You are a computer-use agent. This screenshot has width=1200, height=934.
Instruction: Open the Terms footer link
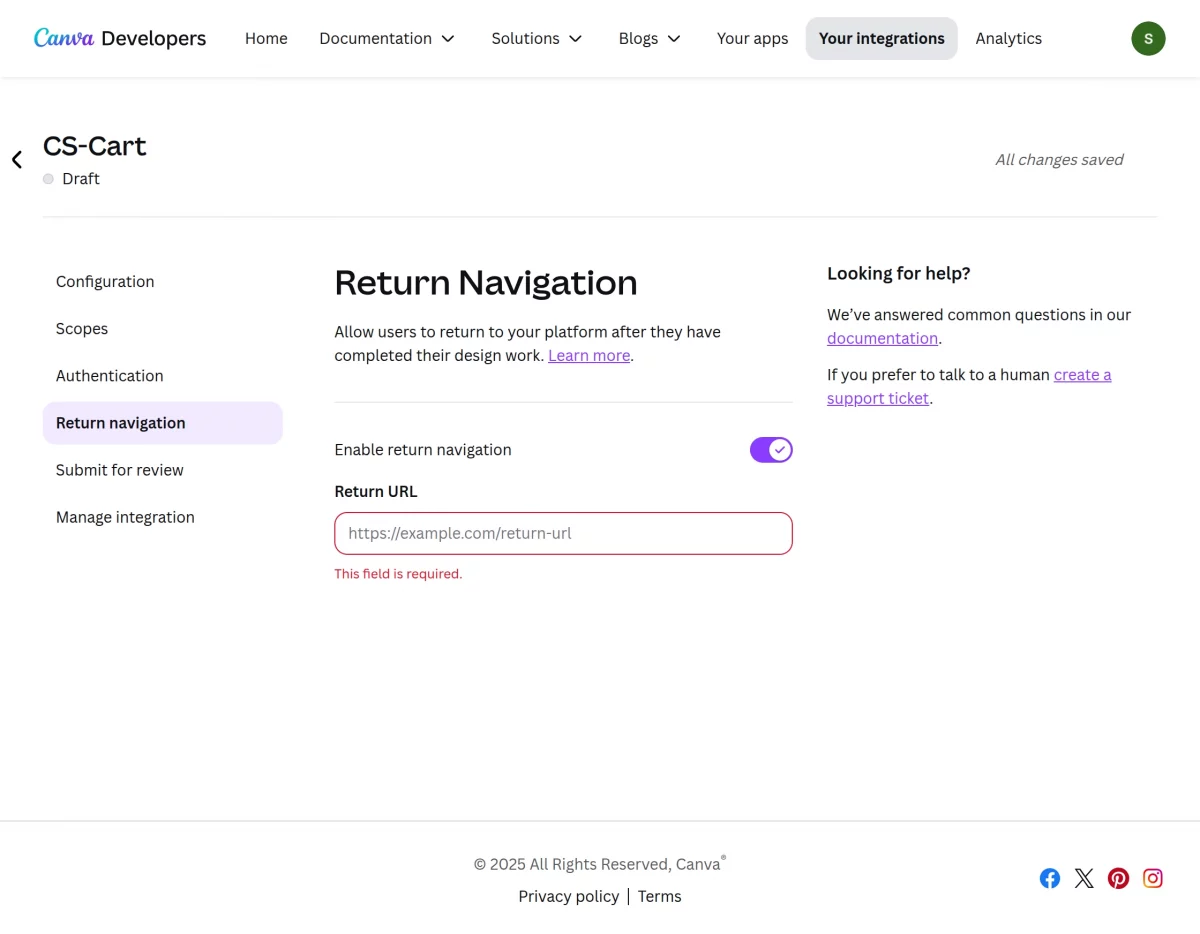659,897
